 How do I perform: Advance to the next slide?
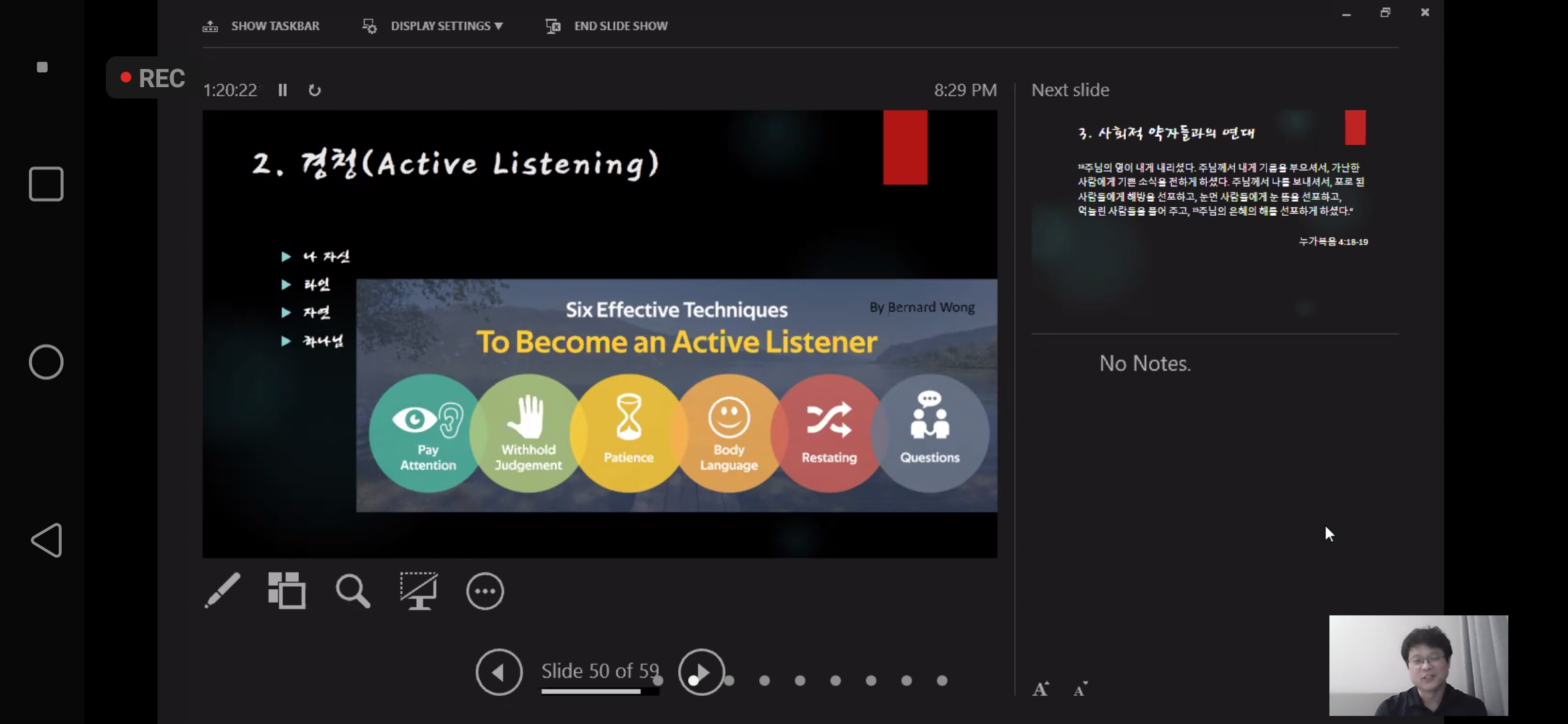coord(701,672)
